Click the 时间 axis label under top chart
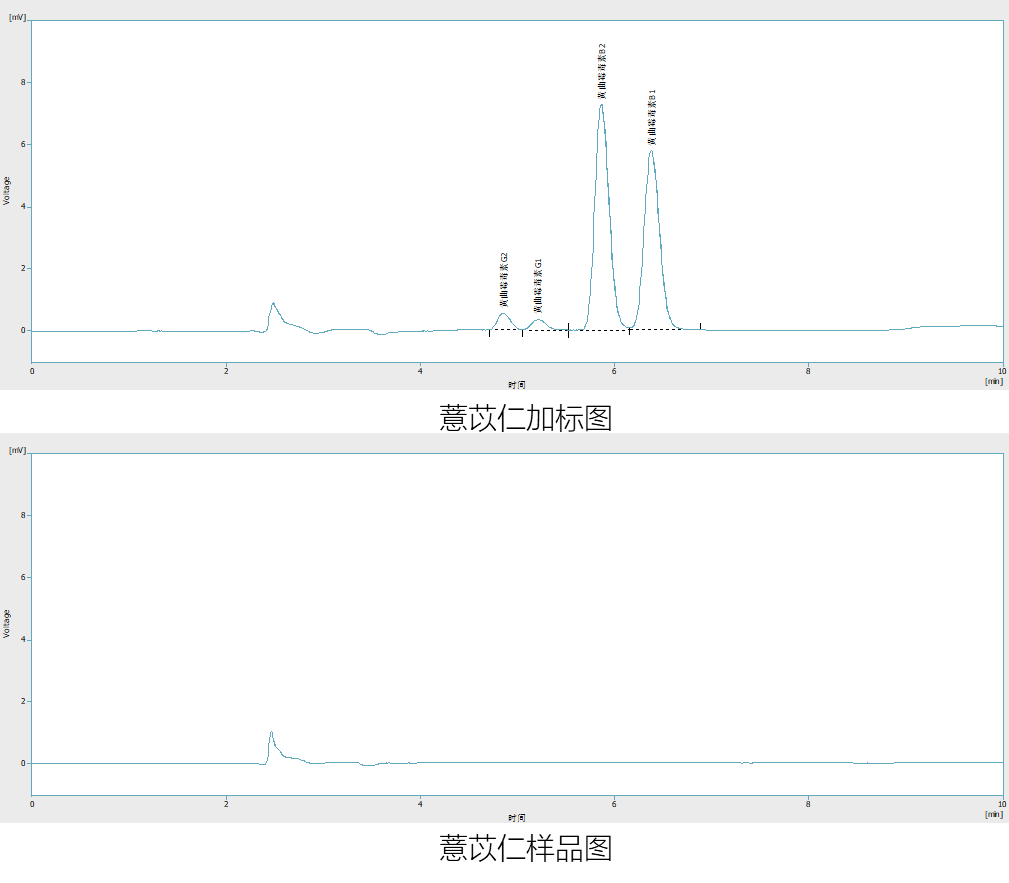The image size is (1009, 883). pyautogui.click(x=516, y=383)
